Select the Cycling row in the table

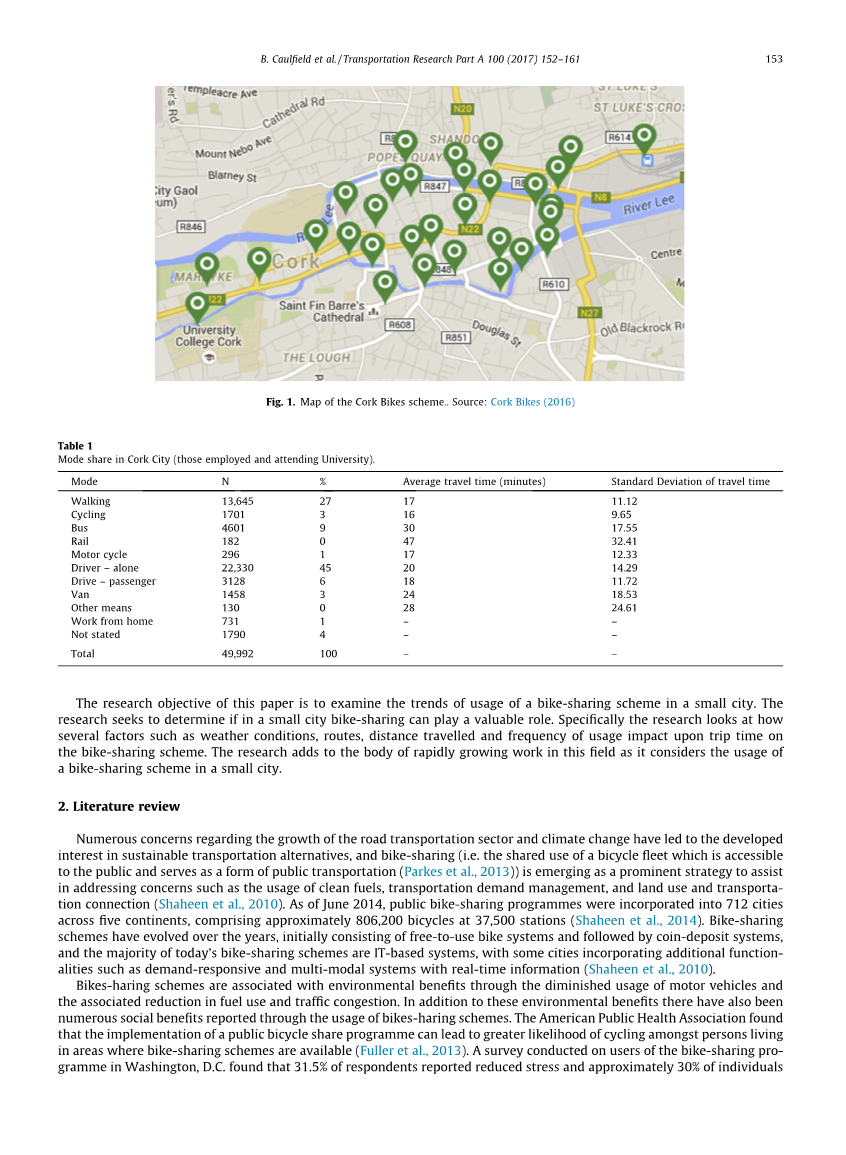[88, 515]
